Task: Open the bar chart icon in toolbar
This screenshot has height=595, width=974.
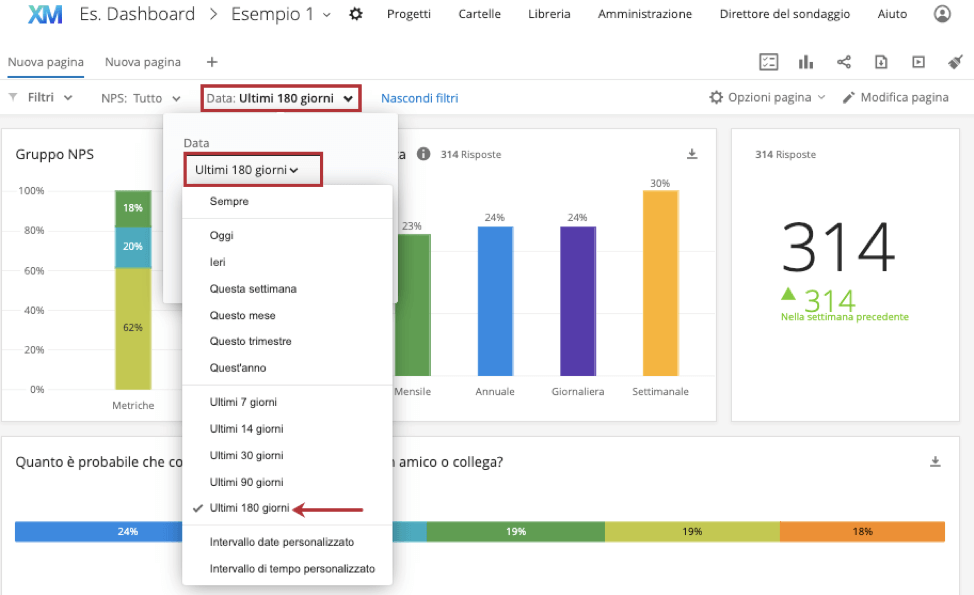Action: tap(805, 62)
